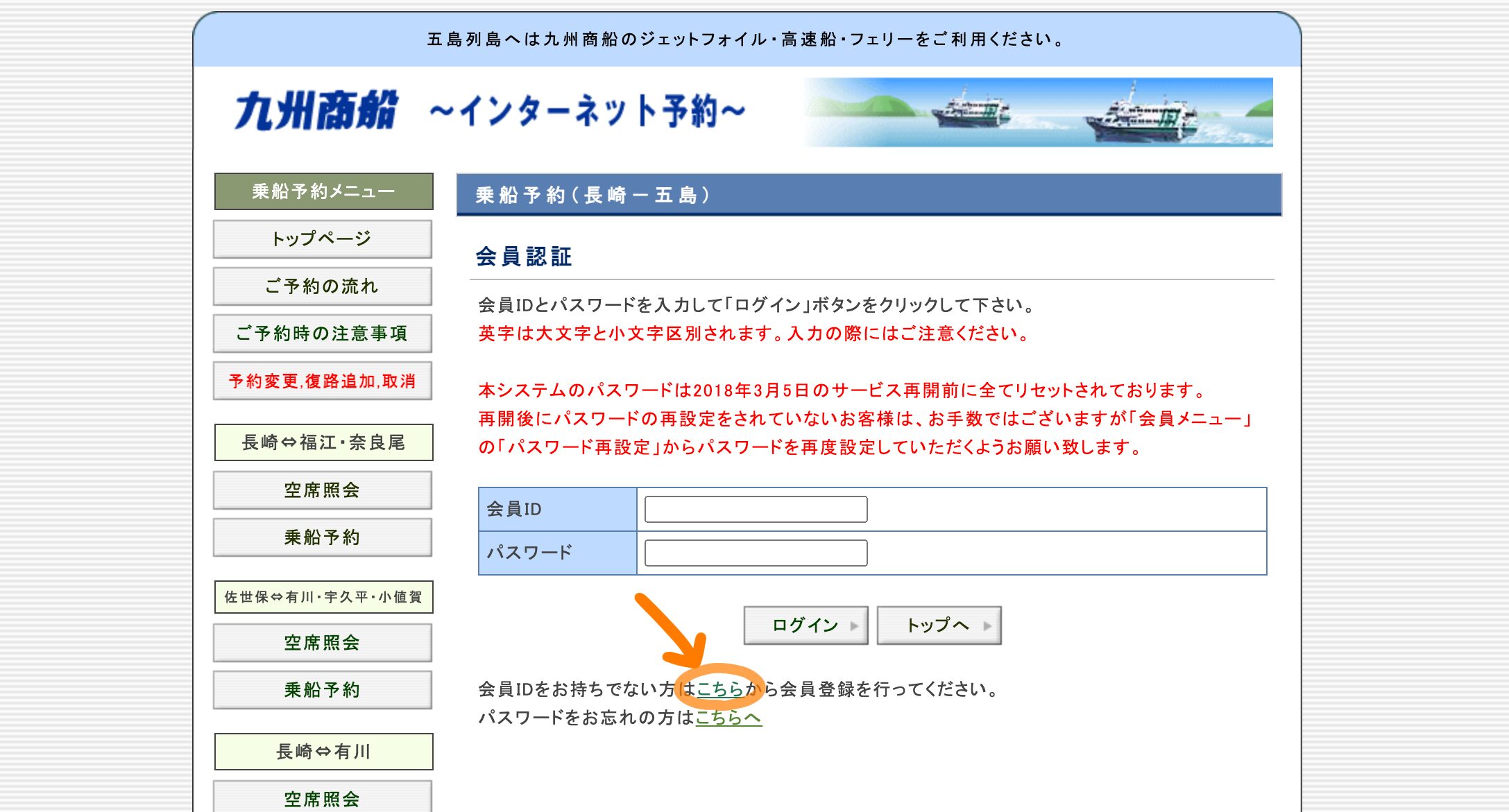Focus the パスワード input field
This screenshot has height=812, width=1509.
[756, 553]
